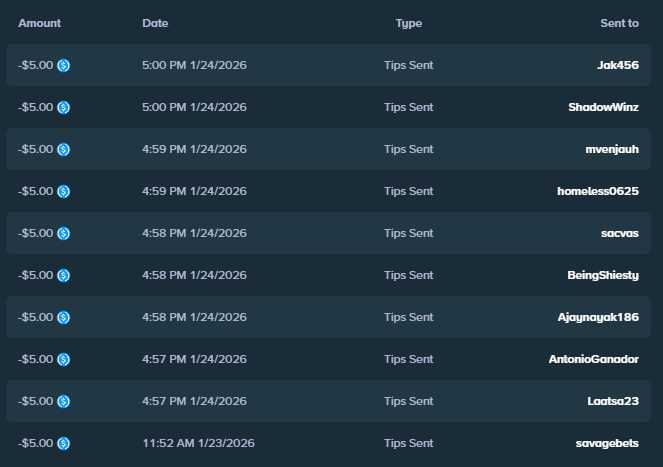Select the -$5.00 amount in ShadowWinz row
This screenshot has height=467, width=663.
tap(36, 107)
